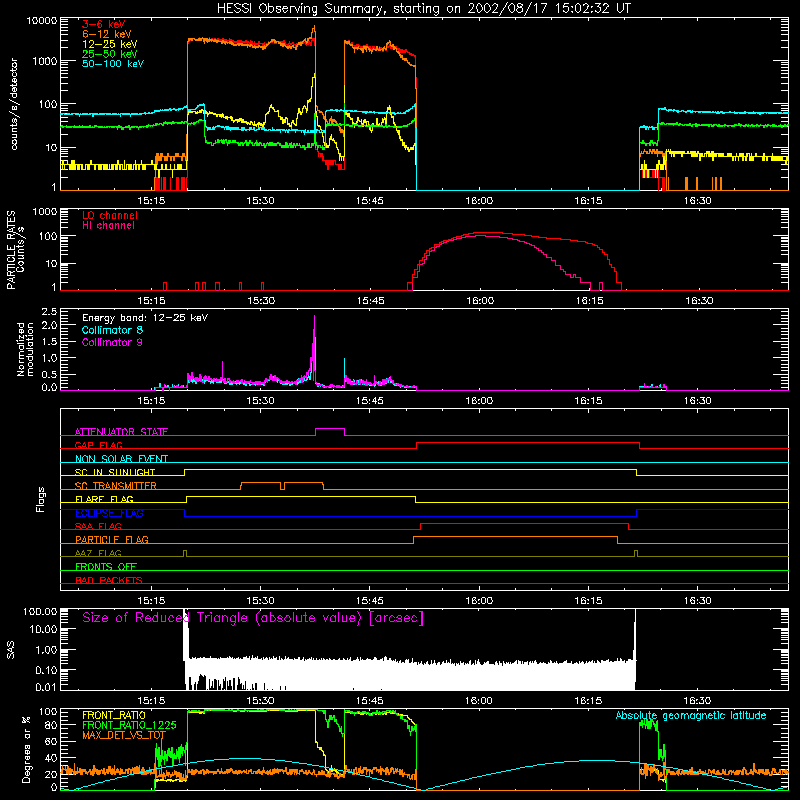Select the HI channel legend label
Screen dimensions: 800x800
click(109, 226)
